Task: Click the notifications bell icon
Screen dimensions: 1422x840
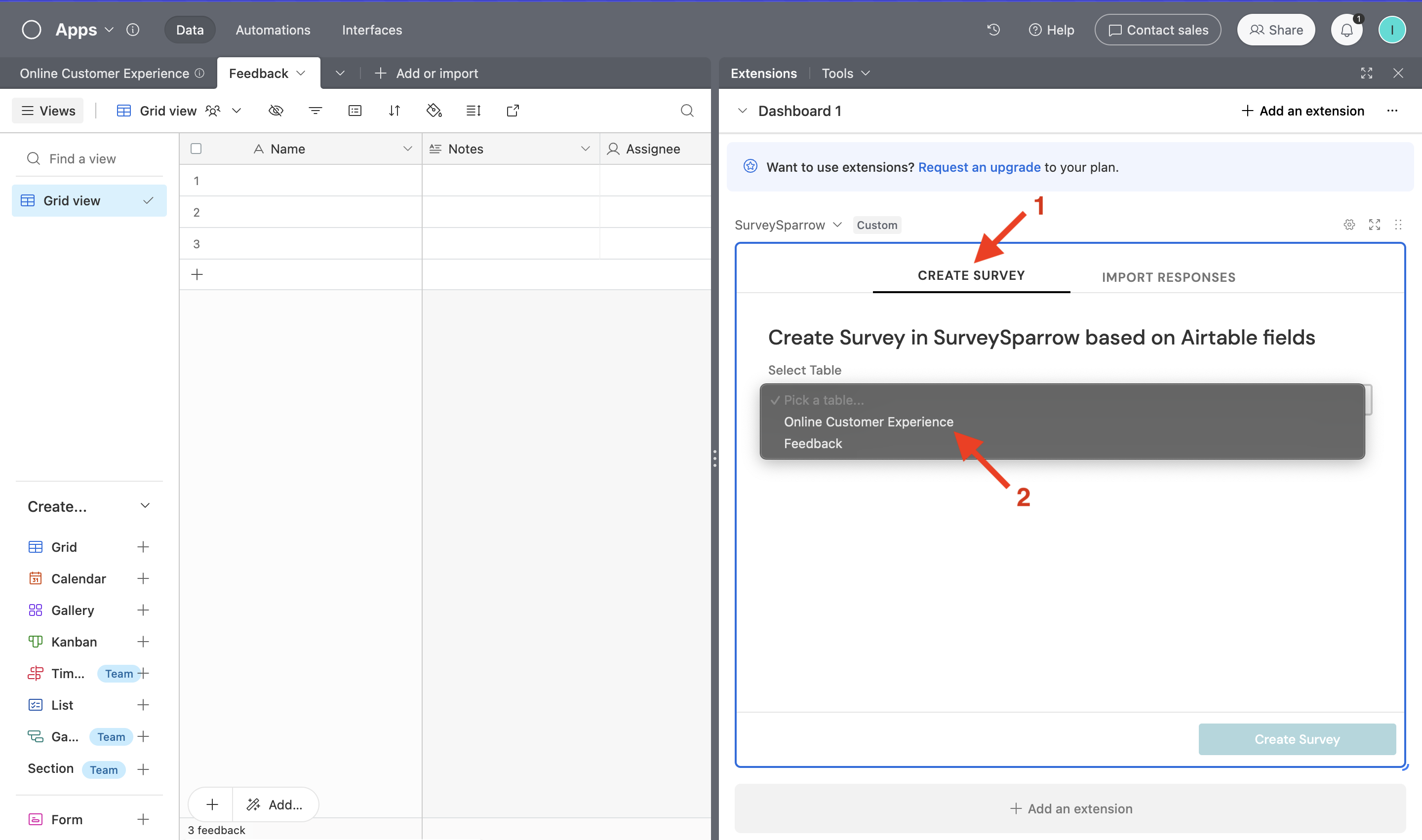Action: click(1346, 30)
